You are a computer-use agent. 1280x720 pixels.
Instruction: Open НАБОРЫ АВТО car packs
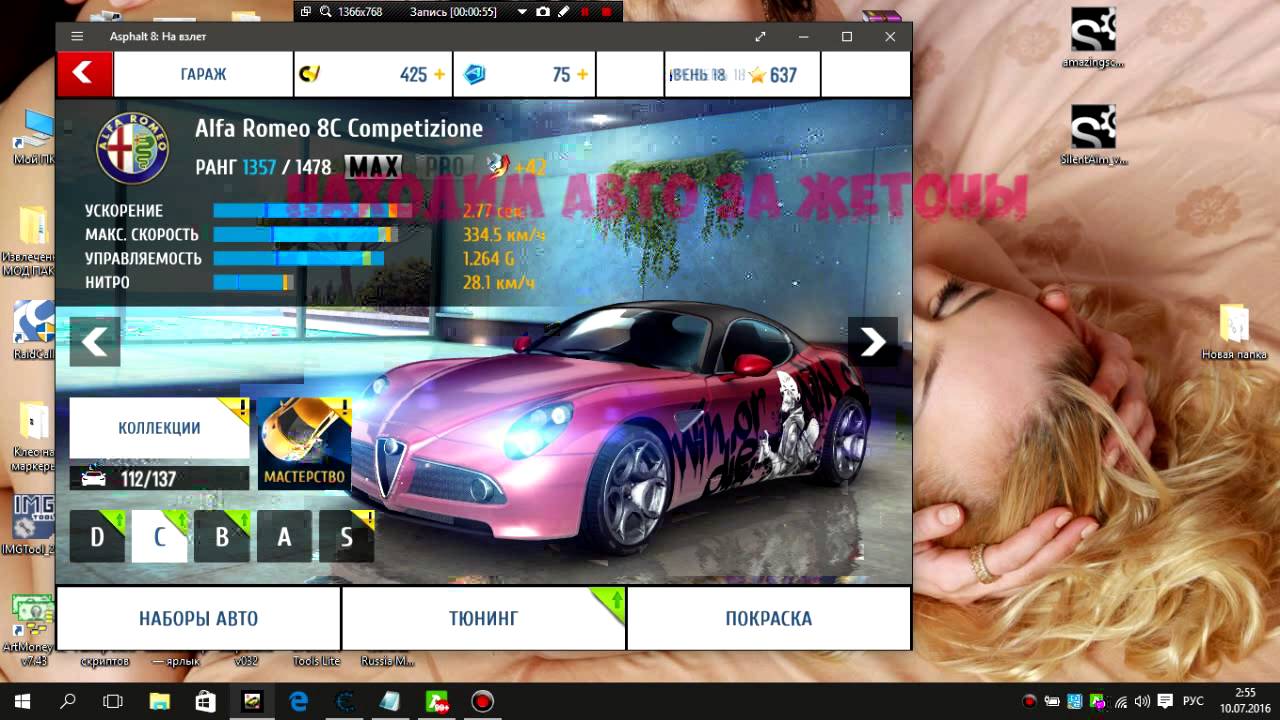tap(198, 618)
